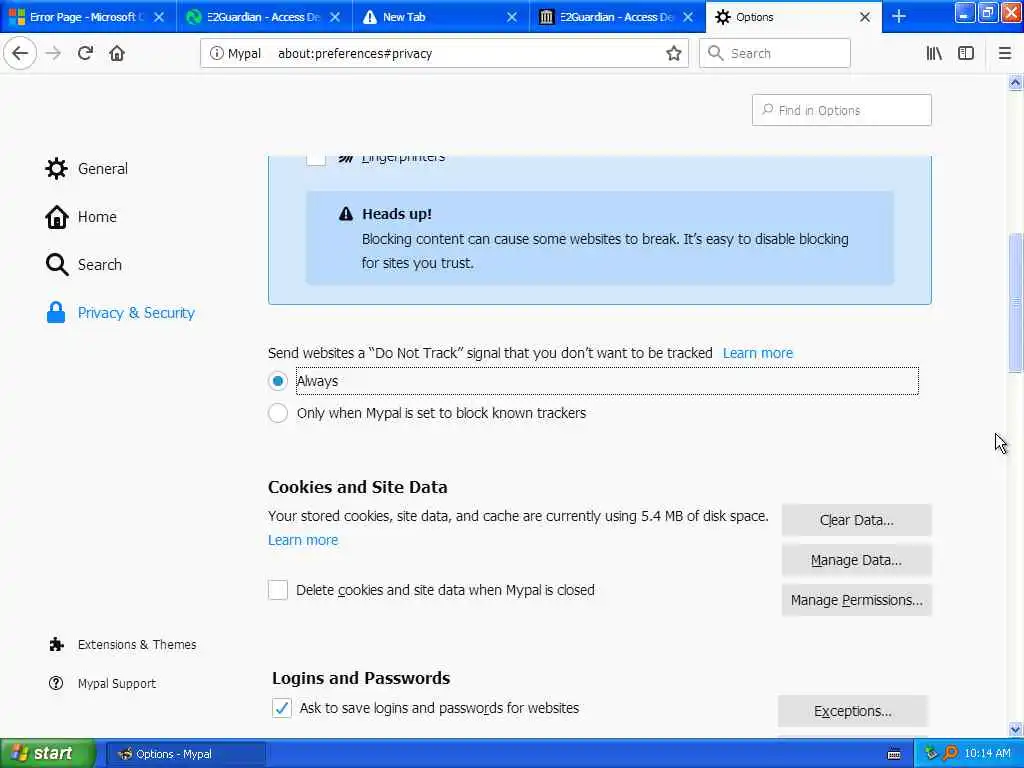1024x768 pixels.
Task: Click the question mark Mypal Support icon
Action: click(x=56, y=683)
